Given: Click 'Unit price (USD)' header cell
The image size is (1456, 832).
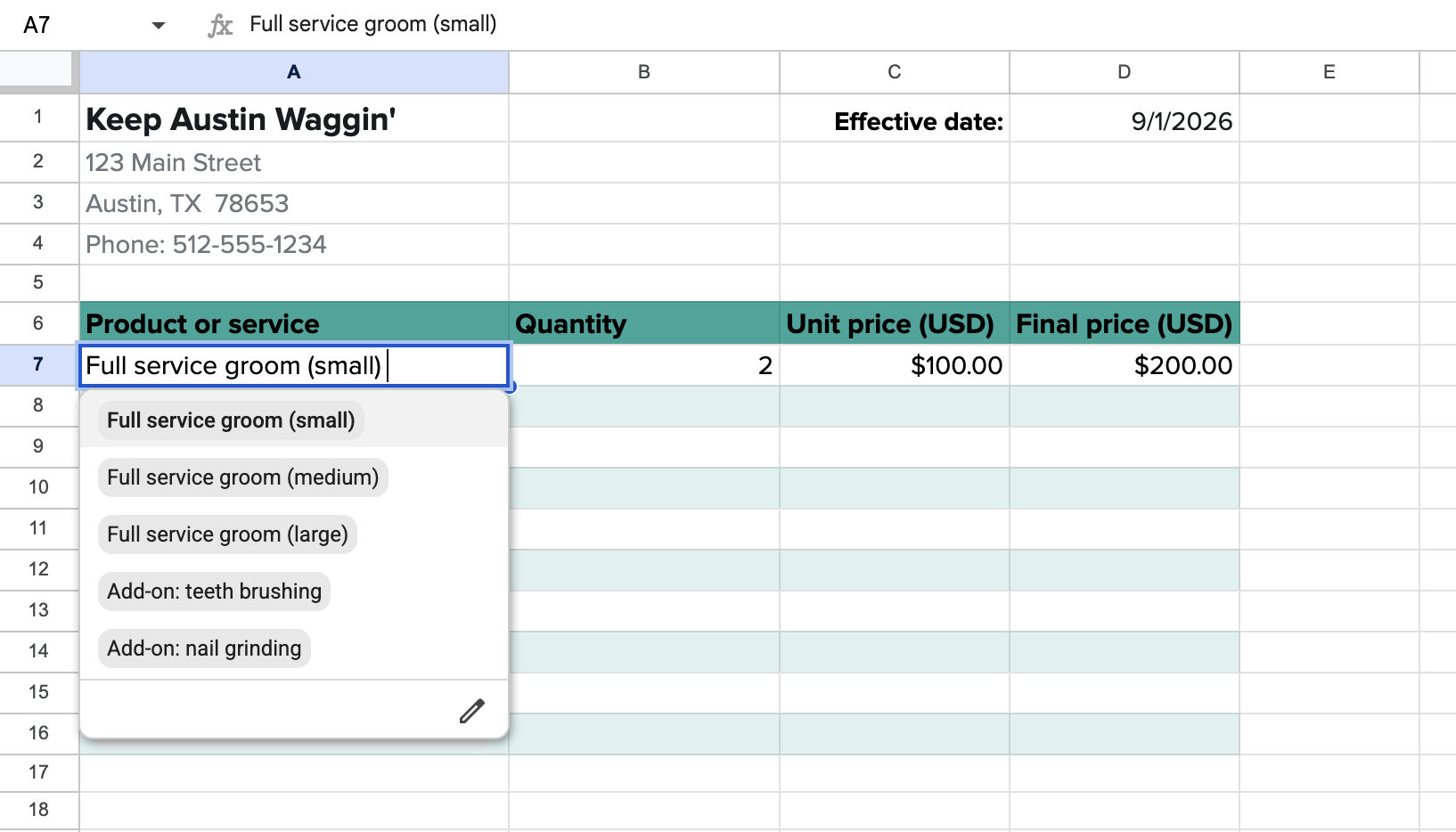Looking at the screenshot, I should (x=895, y=323).
